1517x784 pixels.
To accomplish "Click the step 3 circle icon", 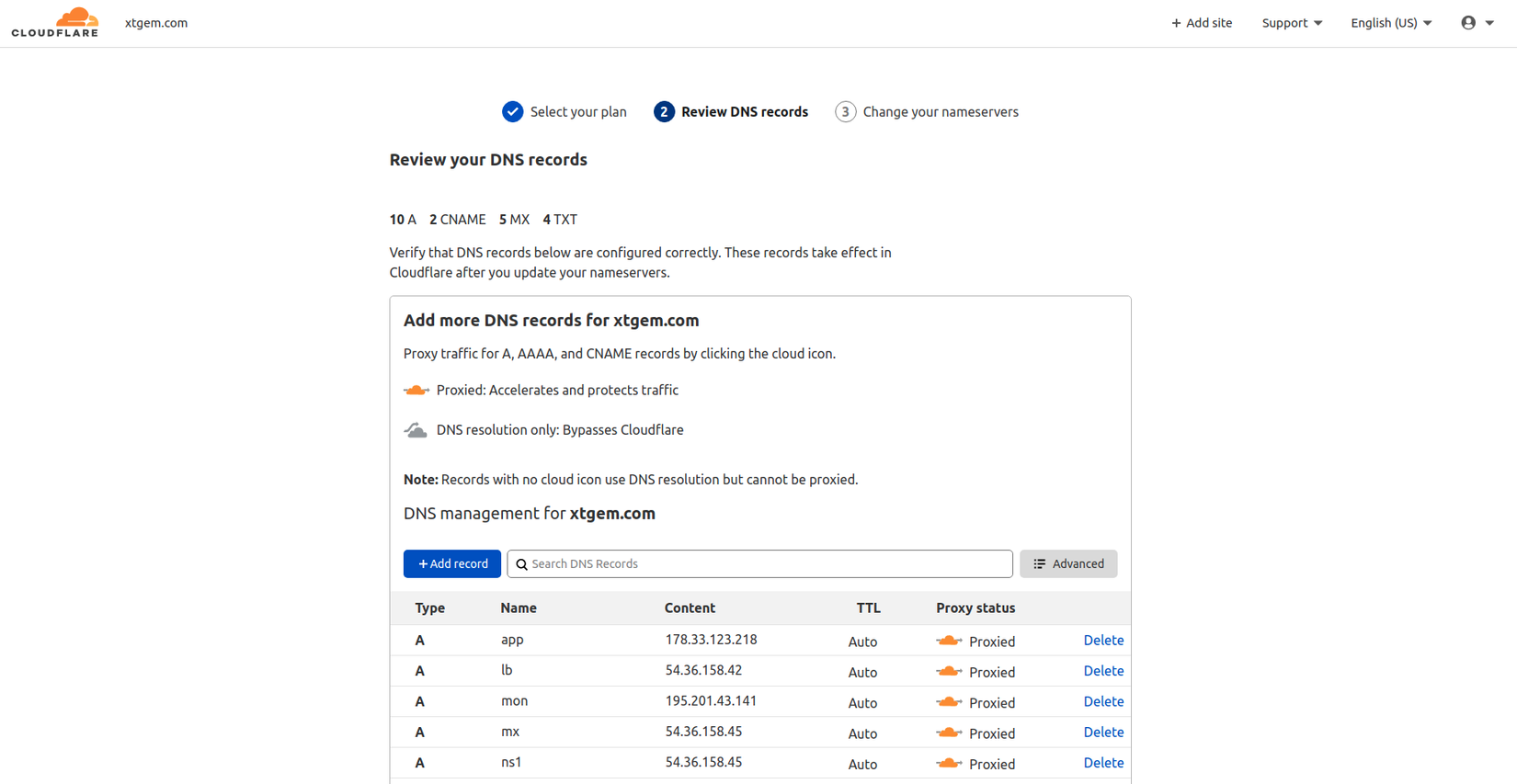I will click(845, 112).
